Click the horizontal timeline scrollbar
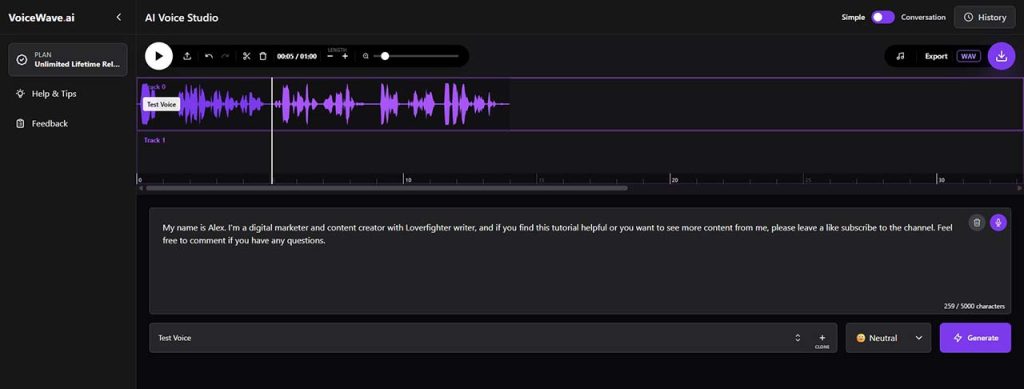 point(387,188)
